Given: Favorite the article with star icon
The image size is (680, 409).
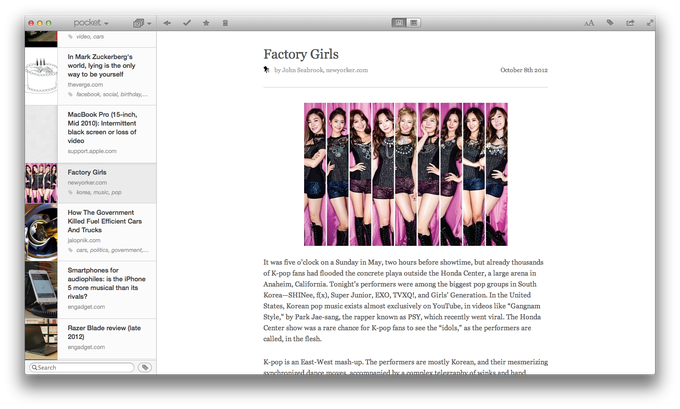Looking at the screenshot, I should pos(206,23).
